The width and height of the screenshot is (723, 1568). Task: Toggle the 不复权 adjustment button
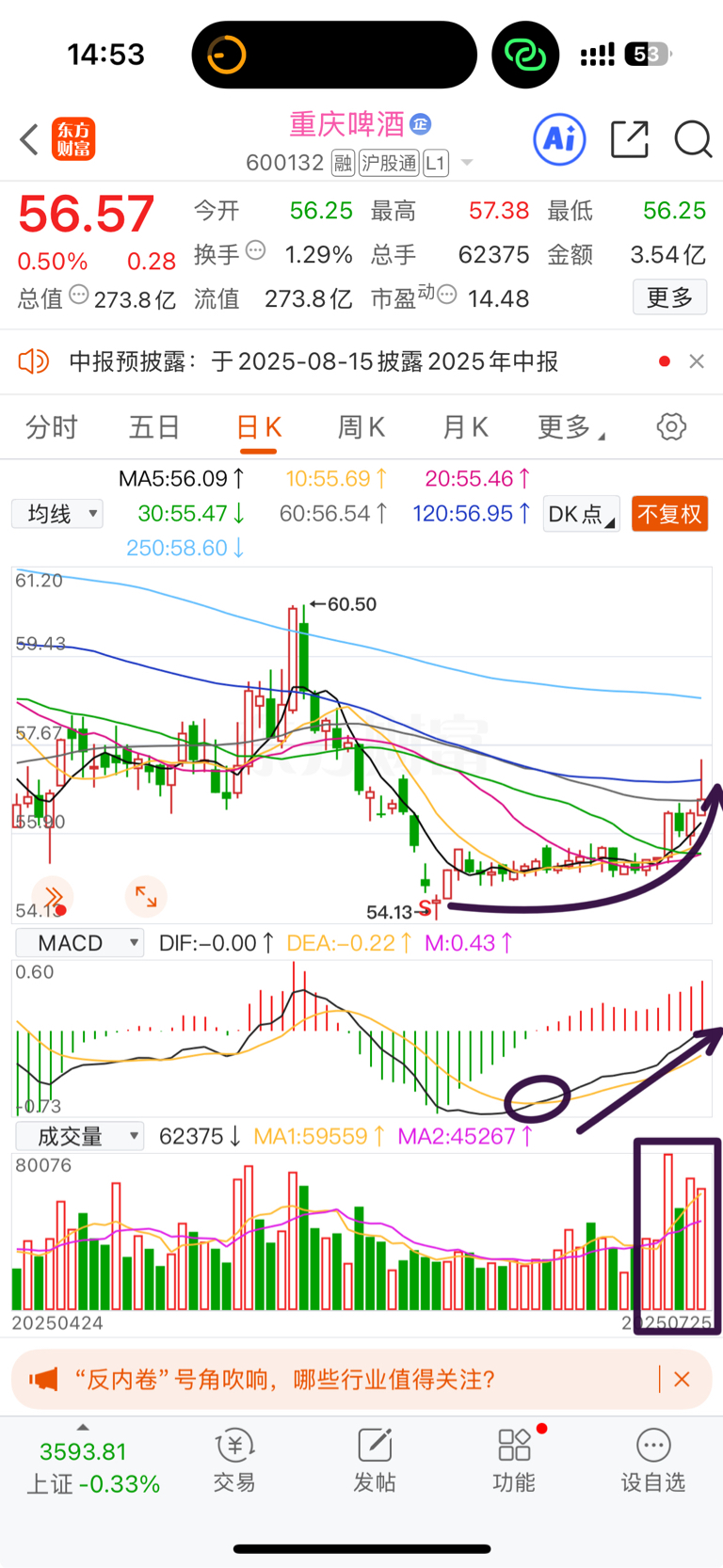(x=669, y=514)
